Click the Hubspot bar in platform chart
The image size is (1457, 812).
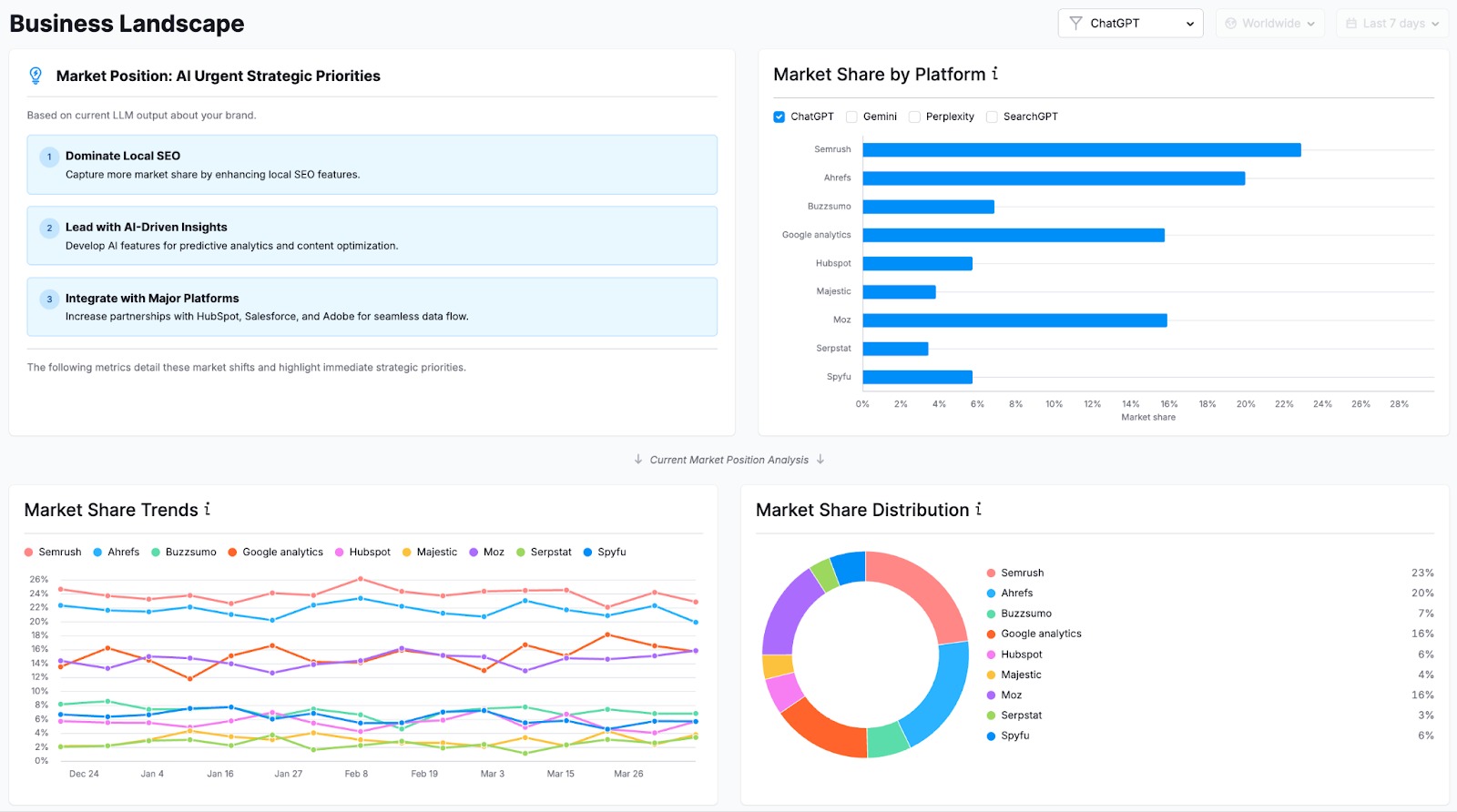tap(918, 264)
